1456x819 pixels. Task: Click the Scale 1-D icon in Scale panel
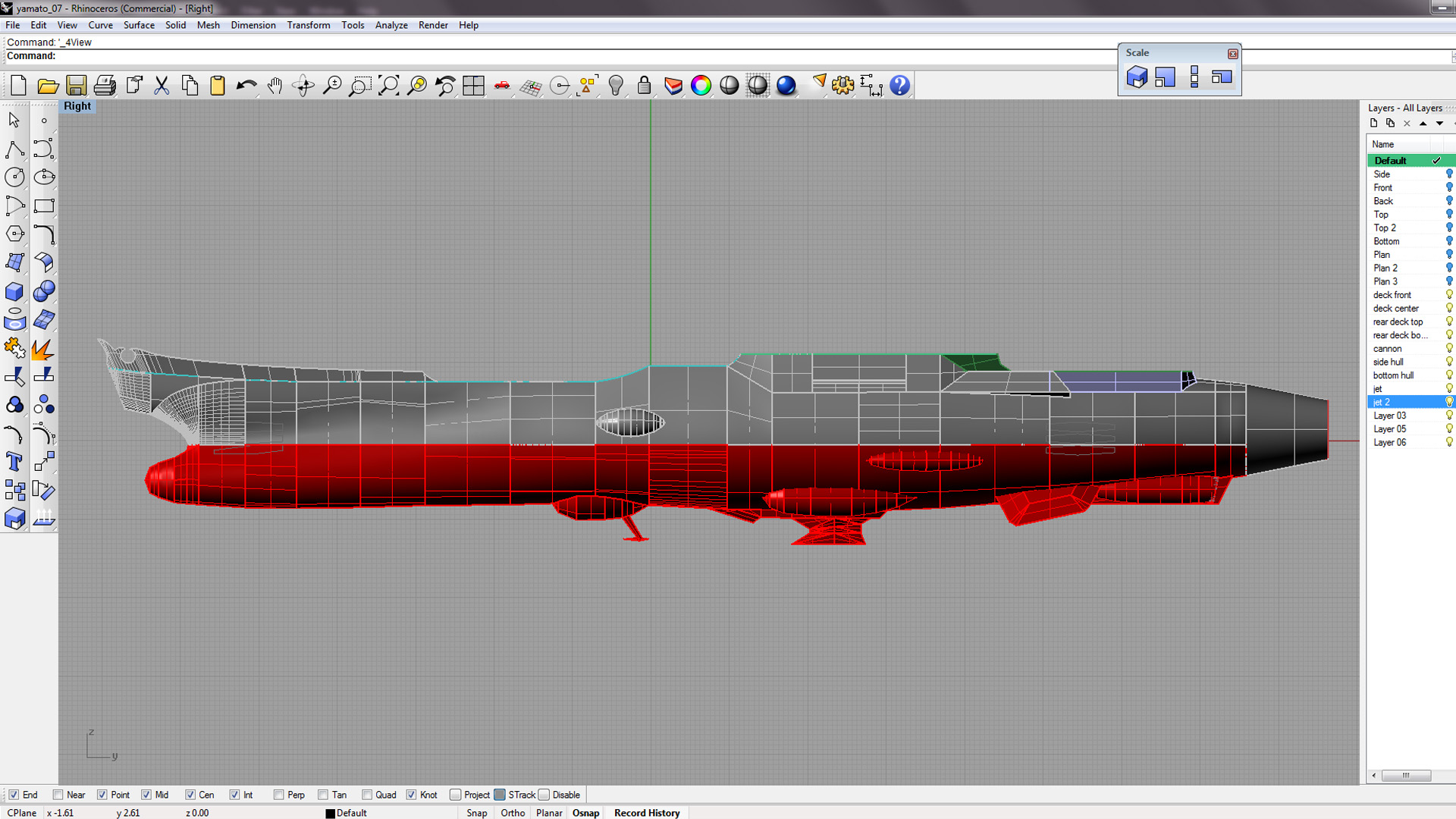[x=1194, y=77]
